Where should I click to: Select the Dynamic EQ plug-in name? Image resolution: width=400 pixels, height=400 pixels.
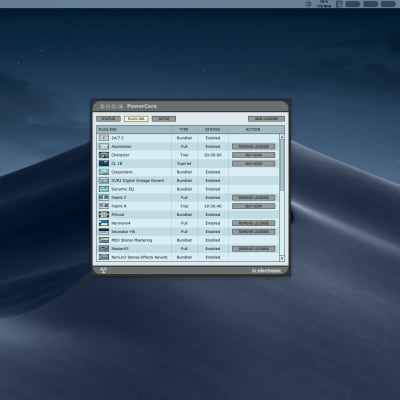pyautogui.click(x=122, y=189)
